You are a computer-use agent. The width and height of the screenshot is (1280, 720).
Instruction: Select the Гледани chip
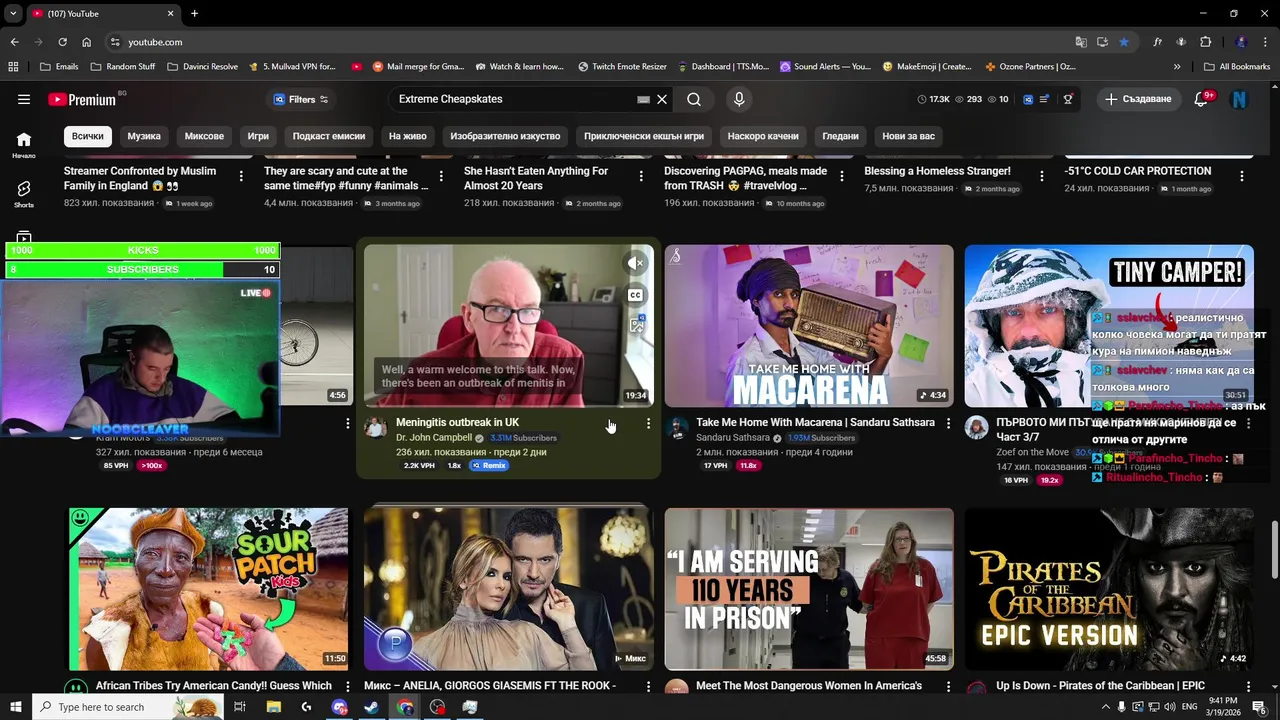click(x=840, y=136)
